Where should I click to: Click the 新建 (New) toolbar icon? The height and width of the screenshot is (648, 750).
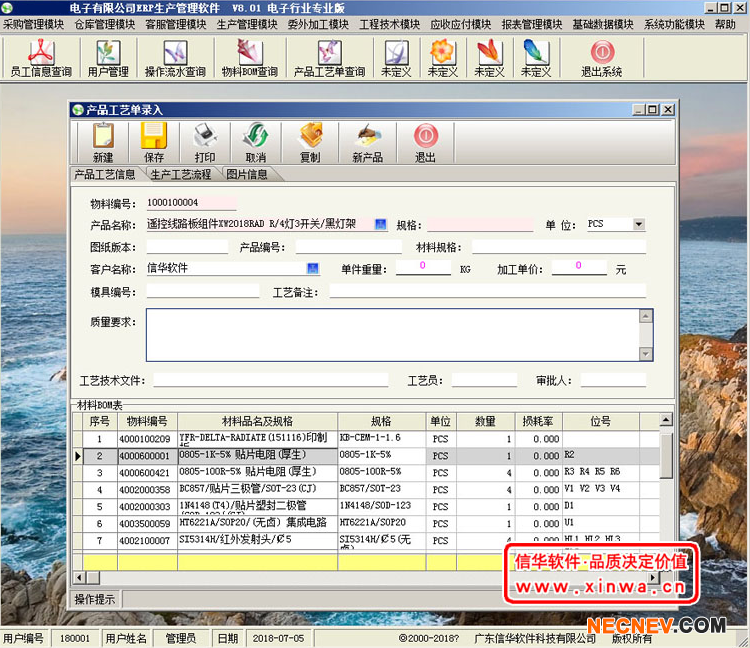click(103, 142)
